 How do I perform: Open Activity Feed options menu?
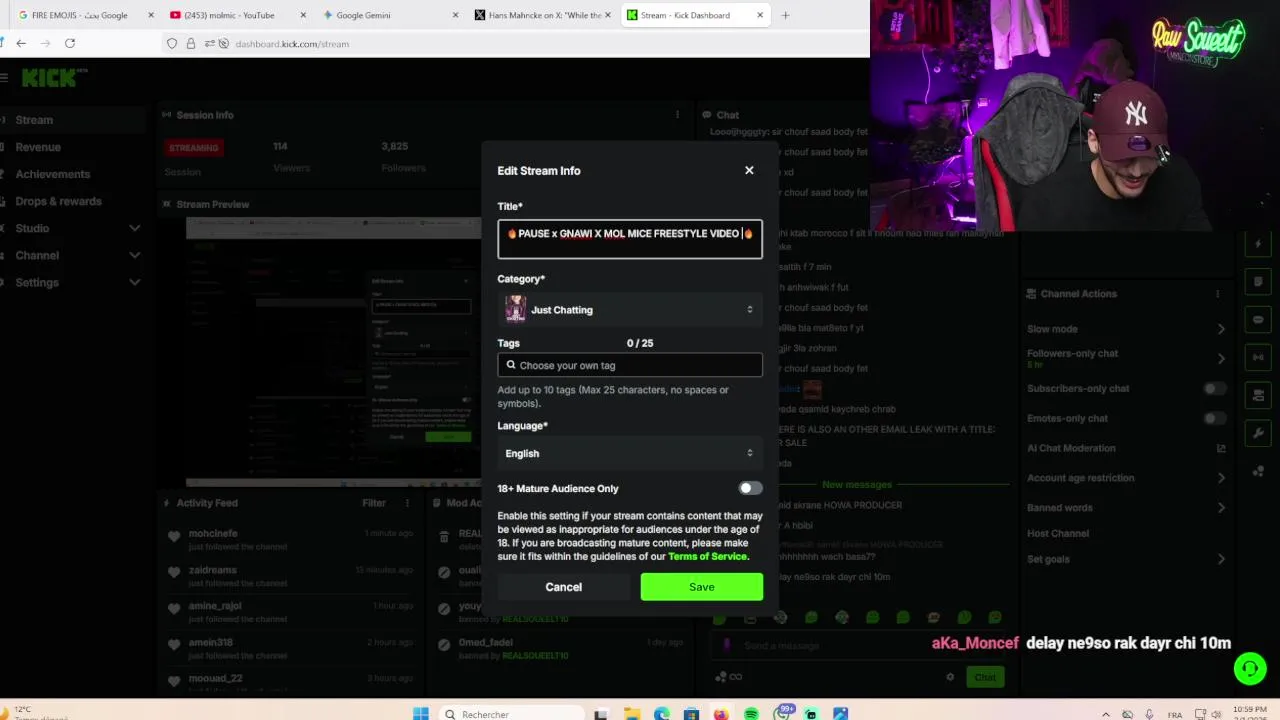[407, 503]
